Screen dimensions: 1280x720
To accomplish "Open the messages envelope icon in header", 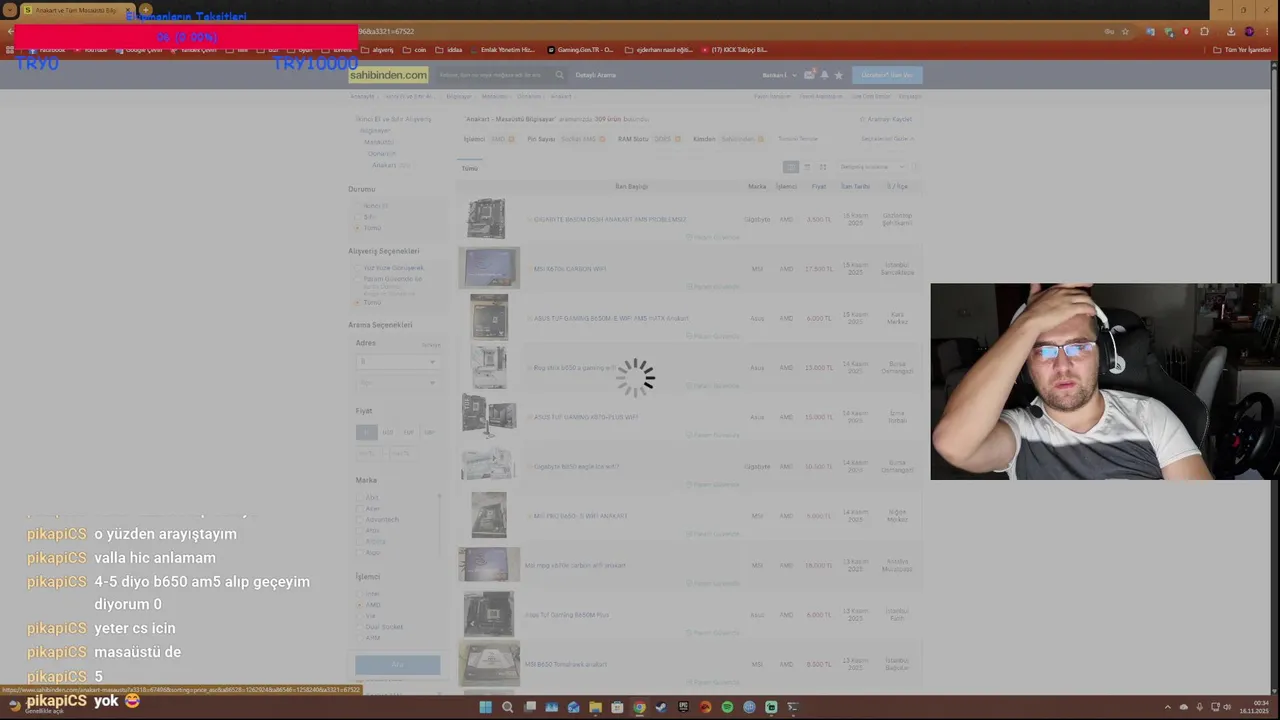I will tap(809, 75).
